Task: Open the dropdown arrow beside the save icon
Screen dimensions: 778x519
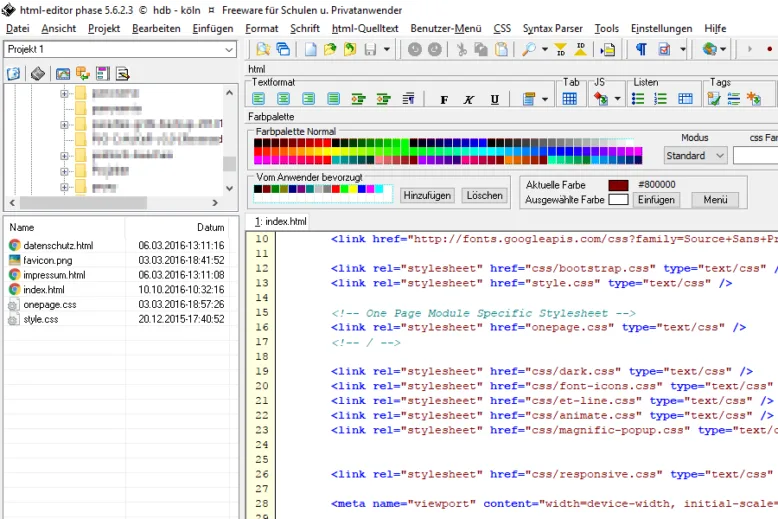Action: (x=387, y=49)
